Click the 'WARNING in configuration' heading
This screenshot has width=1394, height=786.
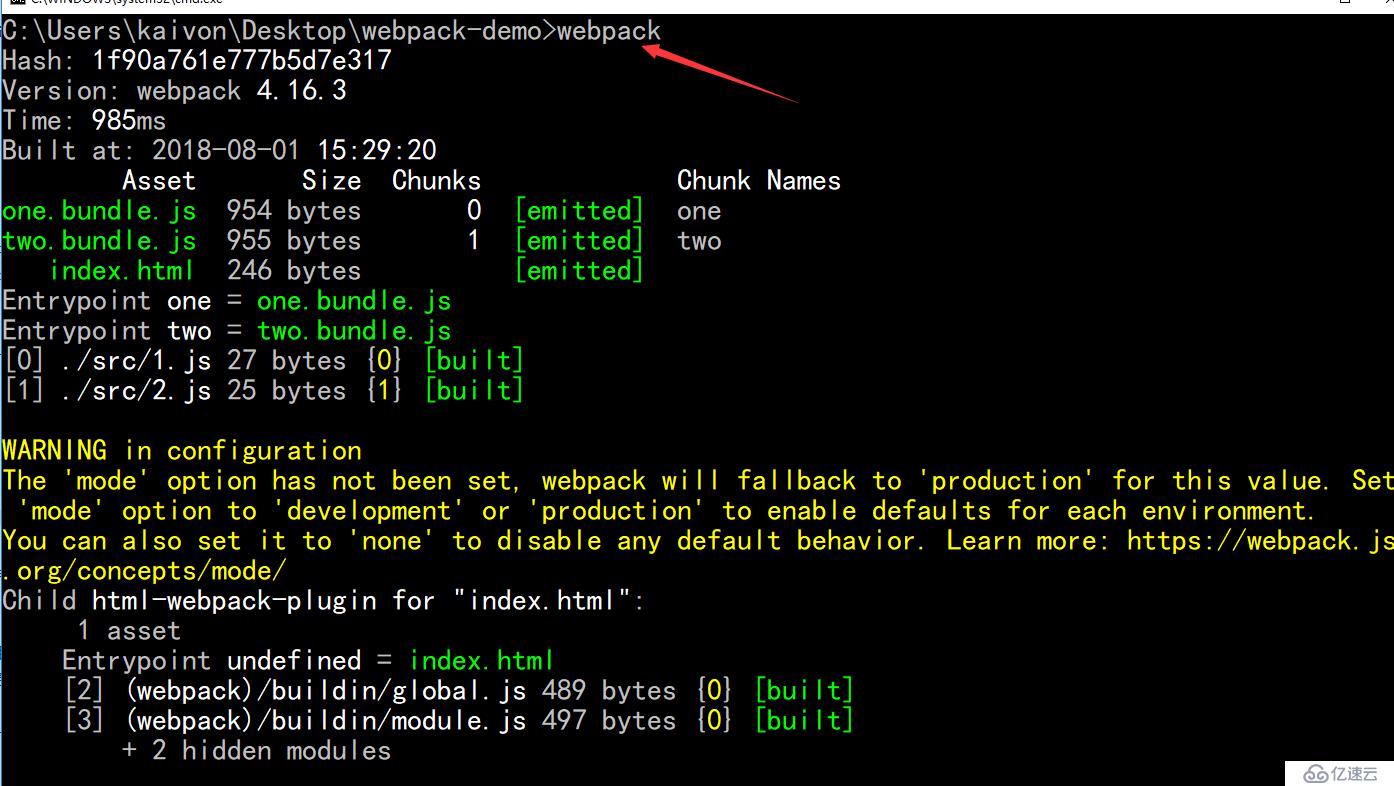[182, 451]
